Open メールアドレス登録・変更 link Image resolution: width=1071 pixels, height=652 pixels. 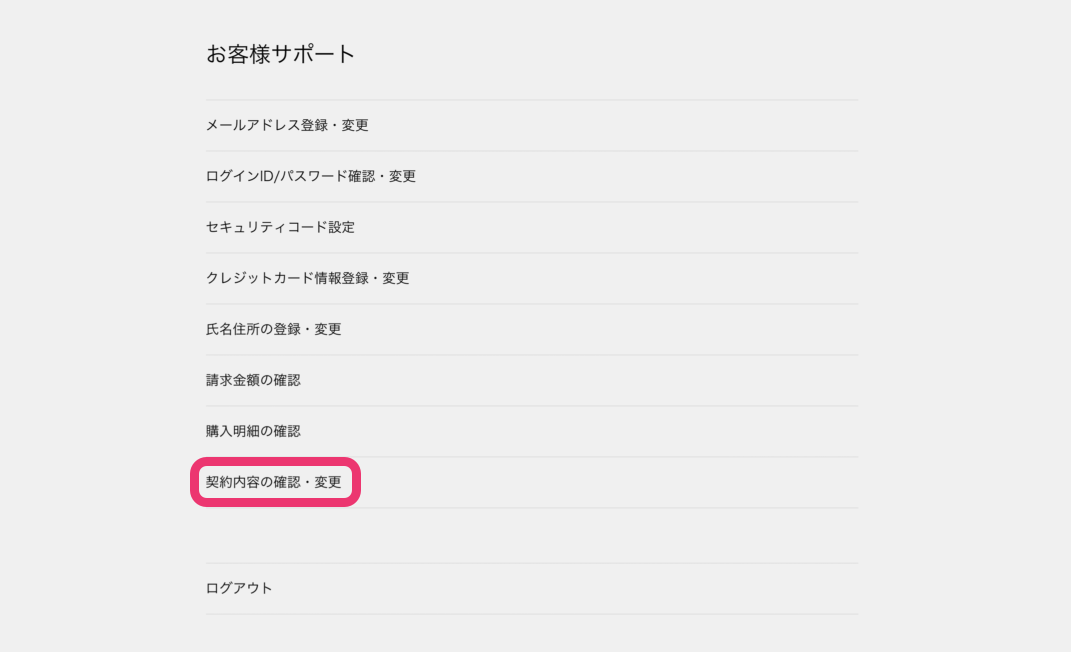(287, 125)
